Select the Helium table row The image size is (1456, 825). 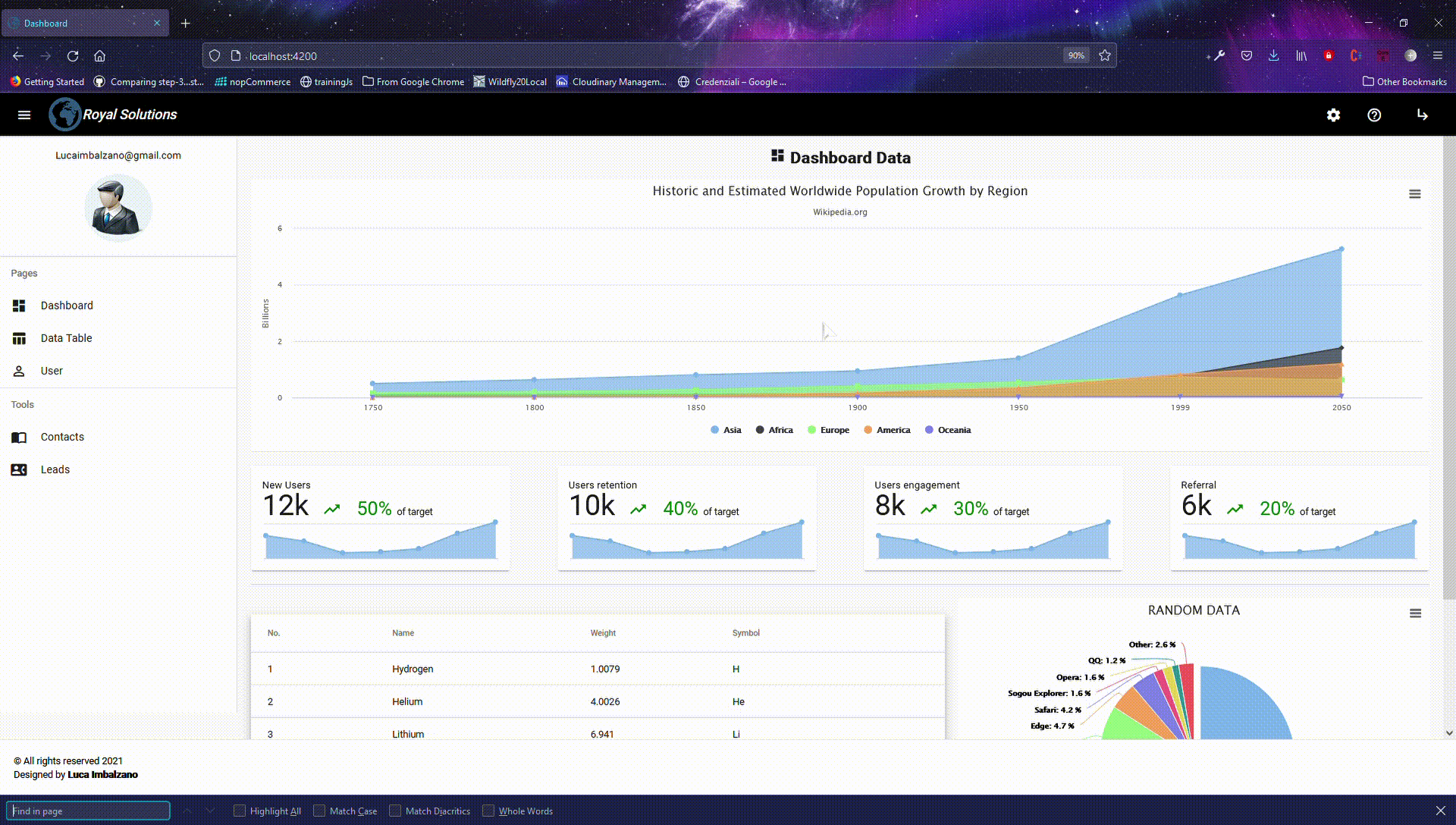pyautogui.click(x=598, y=701)
